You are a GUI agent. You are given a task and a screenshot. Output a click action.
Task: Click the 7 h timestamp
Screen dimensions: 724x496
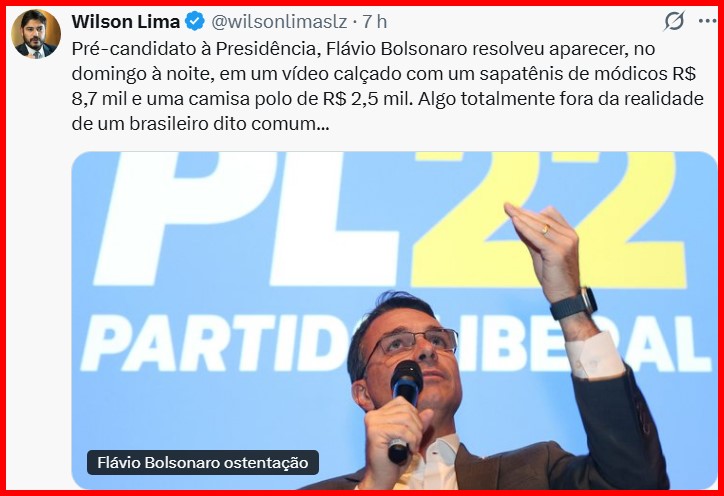point(374,22)
